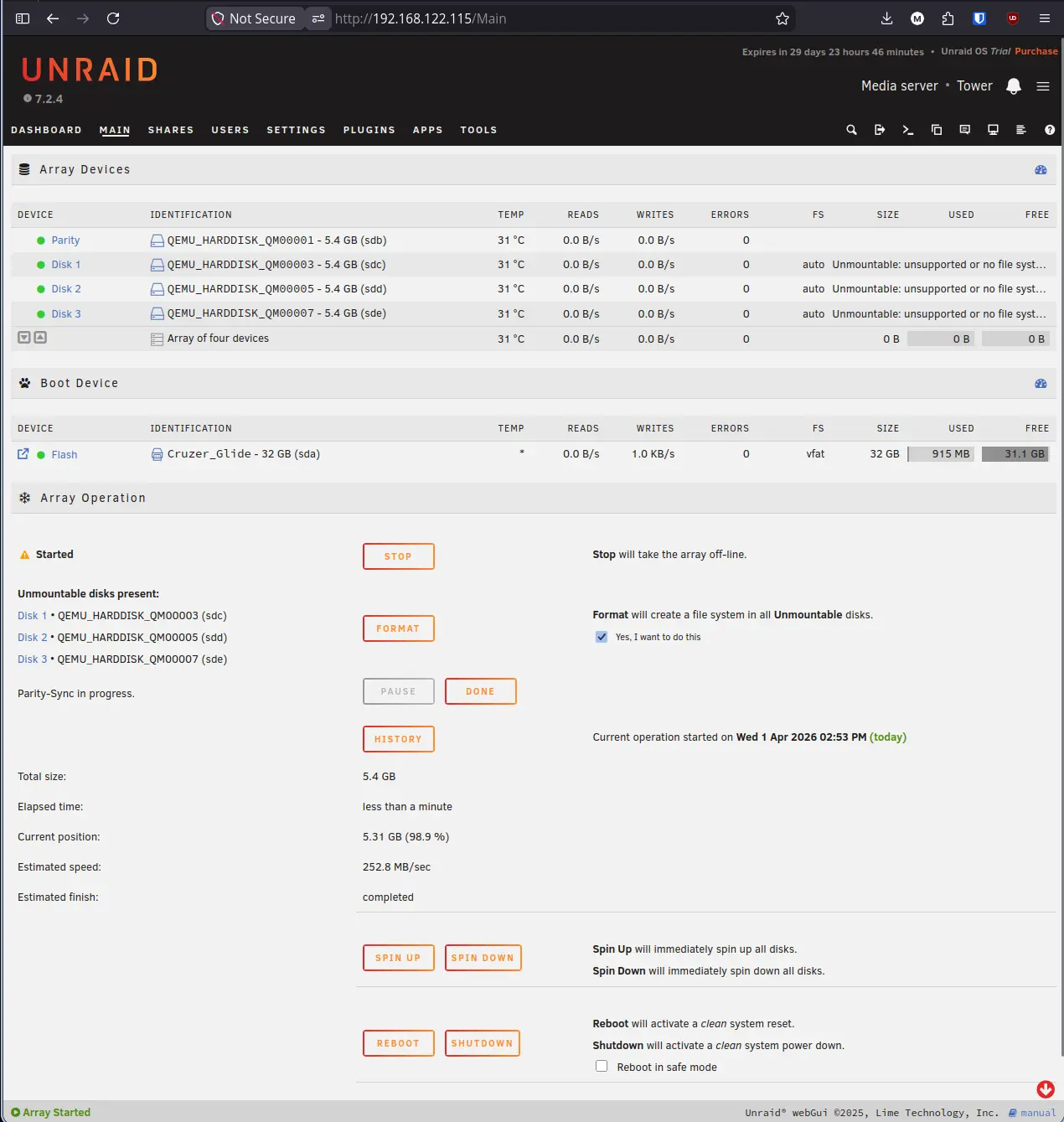1064x1122 pixels.
Task: Click the Done button
Action: click(x=480, y=691)
